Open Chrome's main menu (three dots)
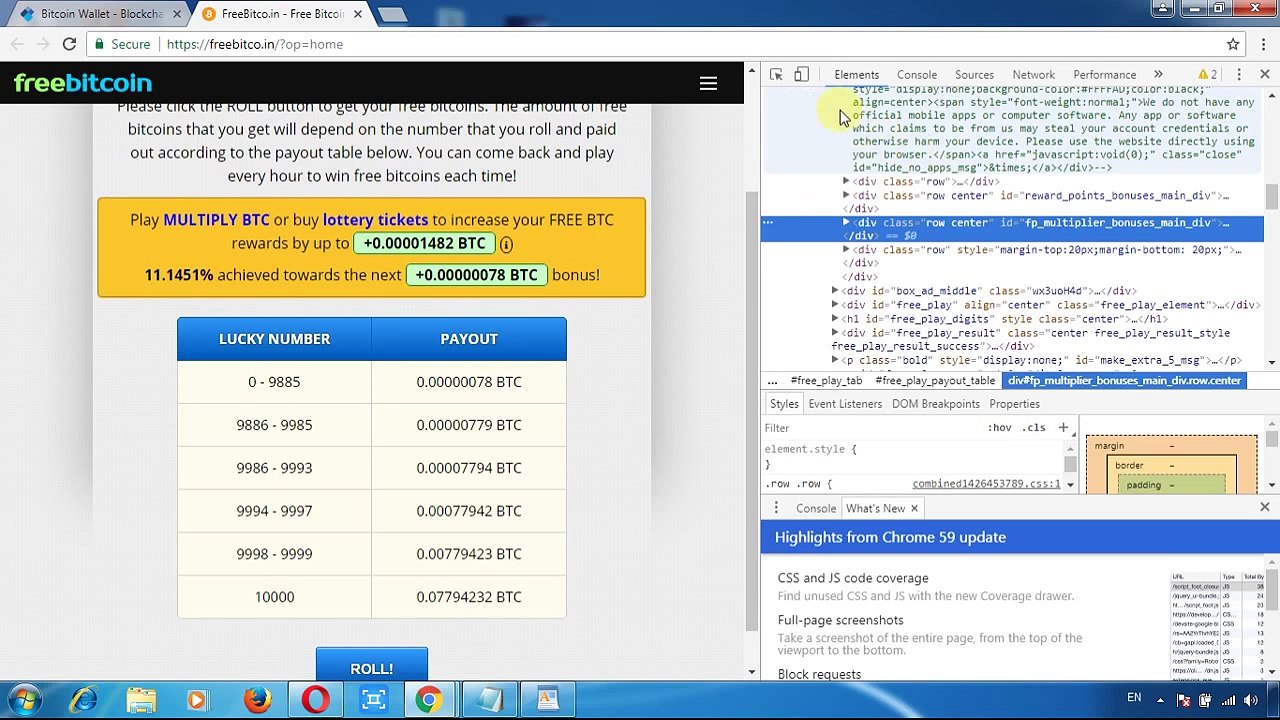The height and width of the screenshot is (720, 1280). (1264, 44)
